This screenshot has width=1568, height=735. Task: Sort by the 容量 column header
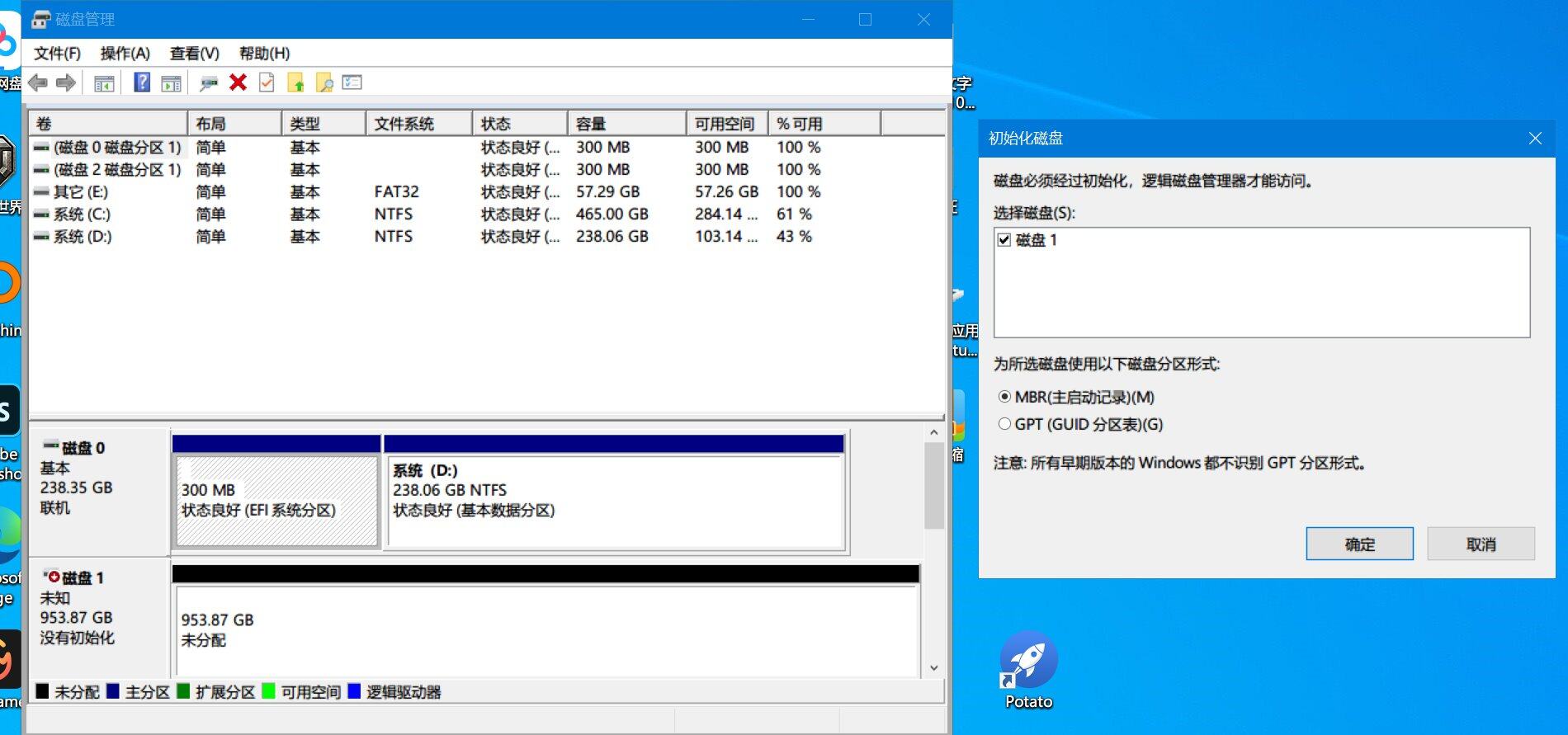tap(626, 124)
